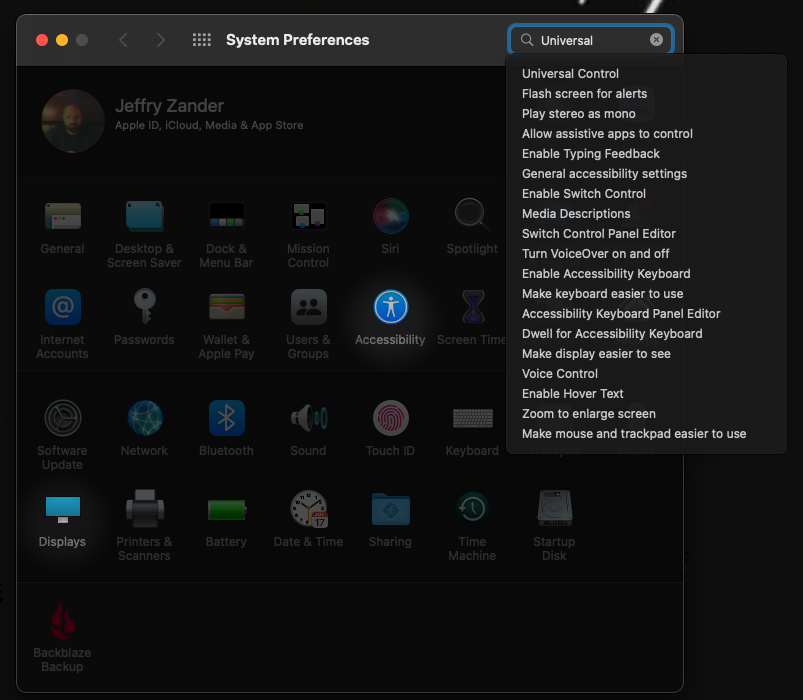Select Universal Control search result
The image size is (803, 700).
(570, 74)
